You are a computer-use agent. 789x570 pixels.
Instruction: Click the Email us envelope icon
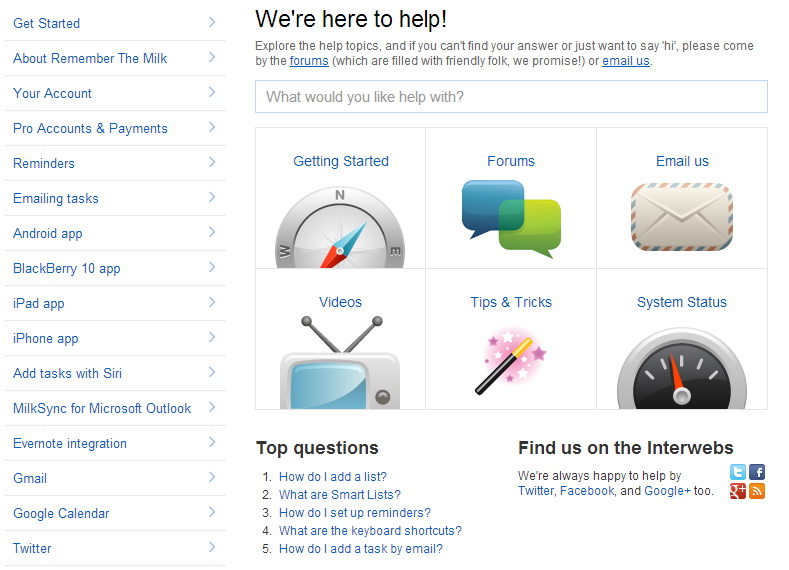[682, 217]
